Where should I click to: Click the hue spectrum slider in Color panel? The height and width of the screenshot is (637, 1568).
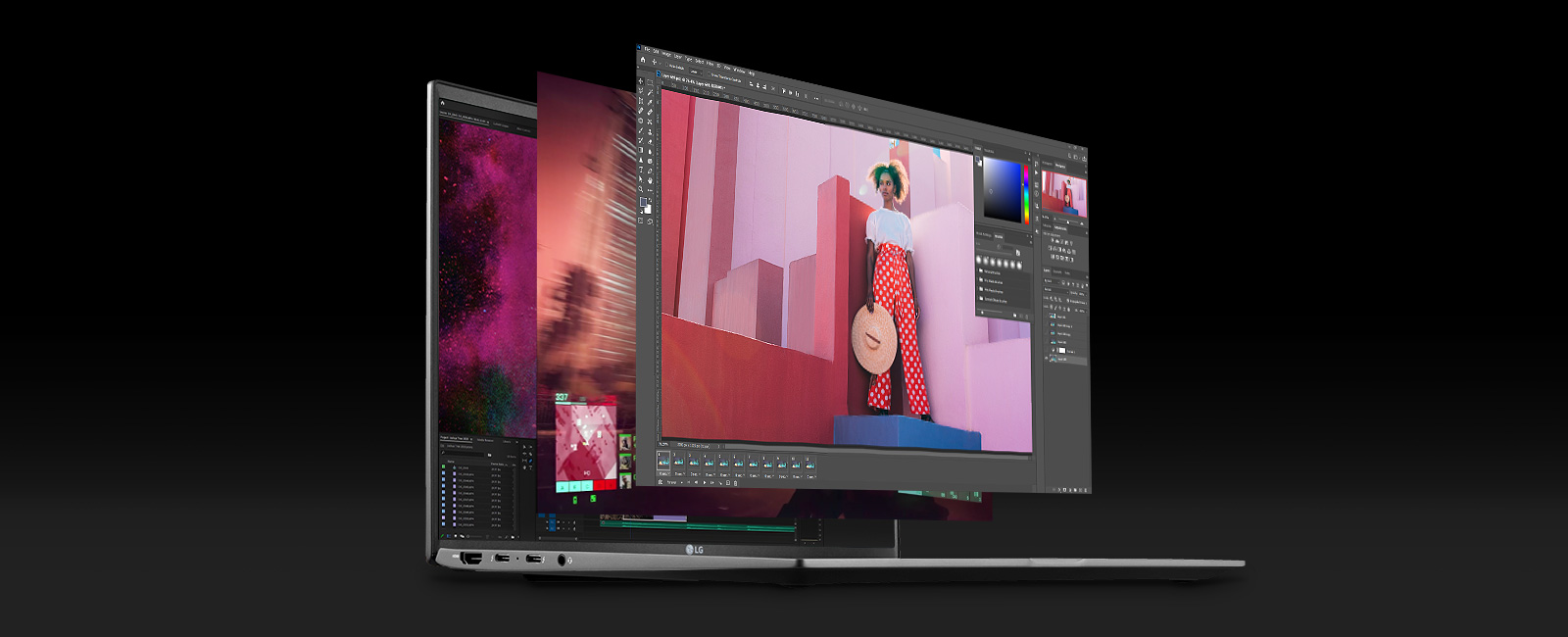coord(1025,194)
